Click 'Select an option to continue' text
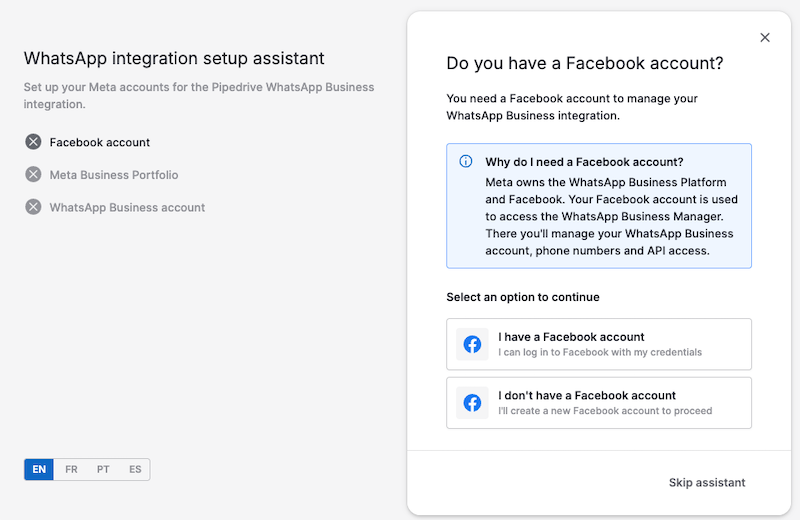Viewport: 800px width, 520px height. (x=523, y=297)
